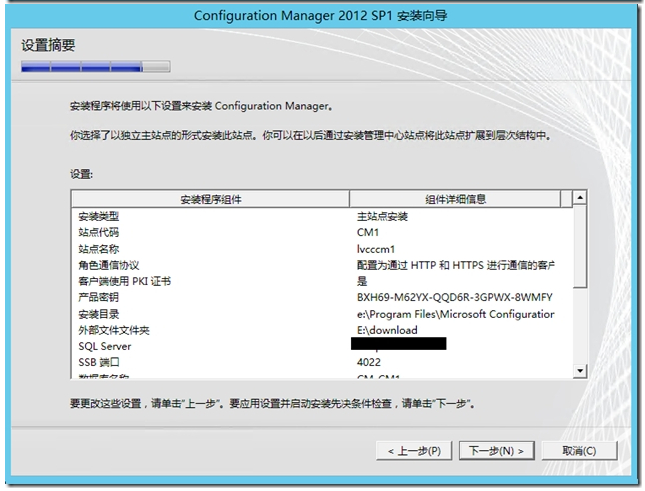645x491 pixels.
Task: Click scroll up arrow of settings list
Action: click(580, 198)
